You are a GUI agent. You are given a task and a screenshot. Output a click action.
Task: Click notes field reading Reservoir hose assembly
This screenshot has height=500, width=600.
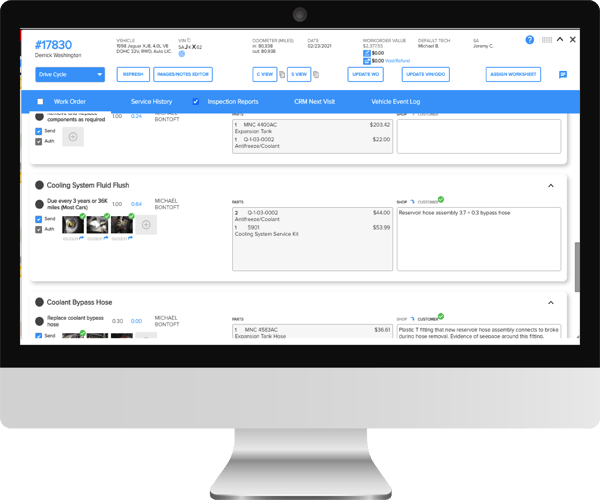pos(479,239)
